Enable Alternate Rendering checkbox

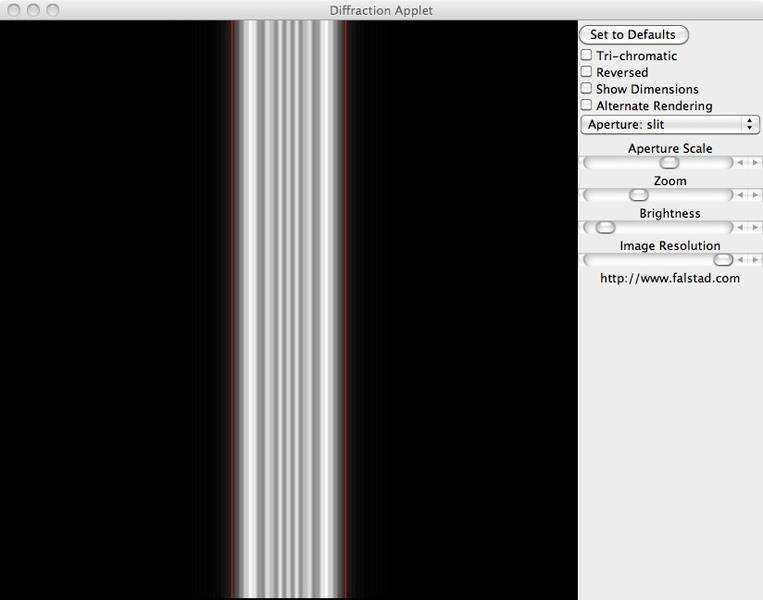tap(586, 105)
